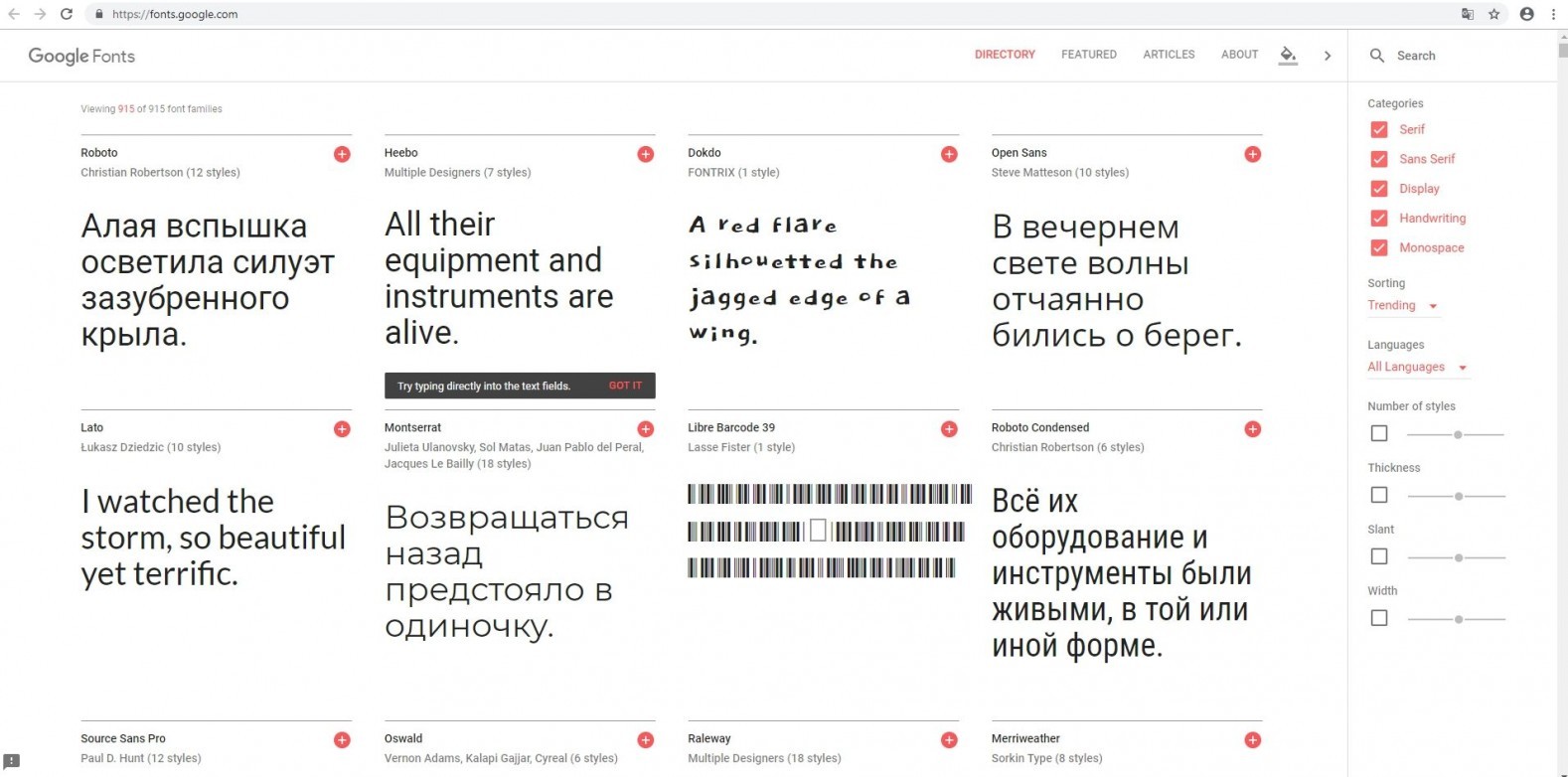Expand header options with right chevron
Screen dimensions: 1568x777
pos(1328,56)
